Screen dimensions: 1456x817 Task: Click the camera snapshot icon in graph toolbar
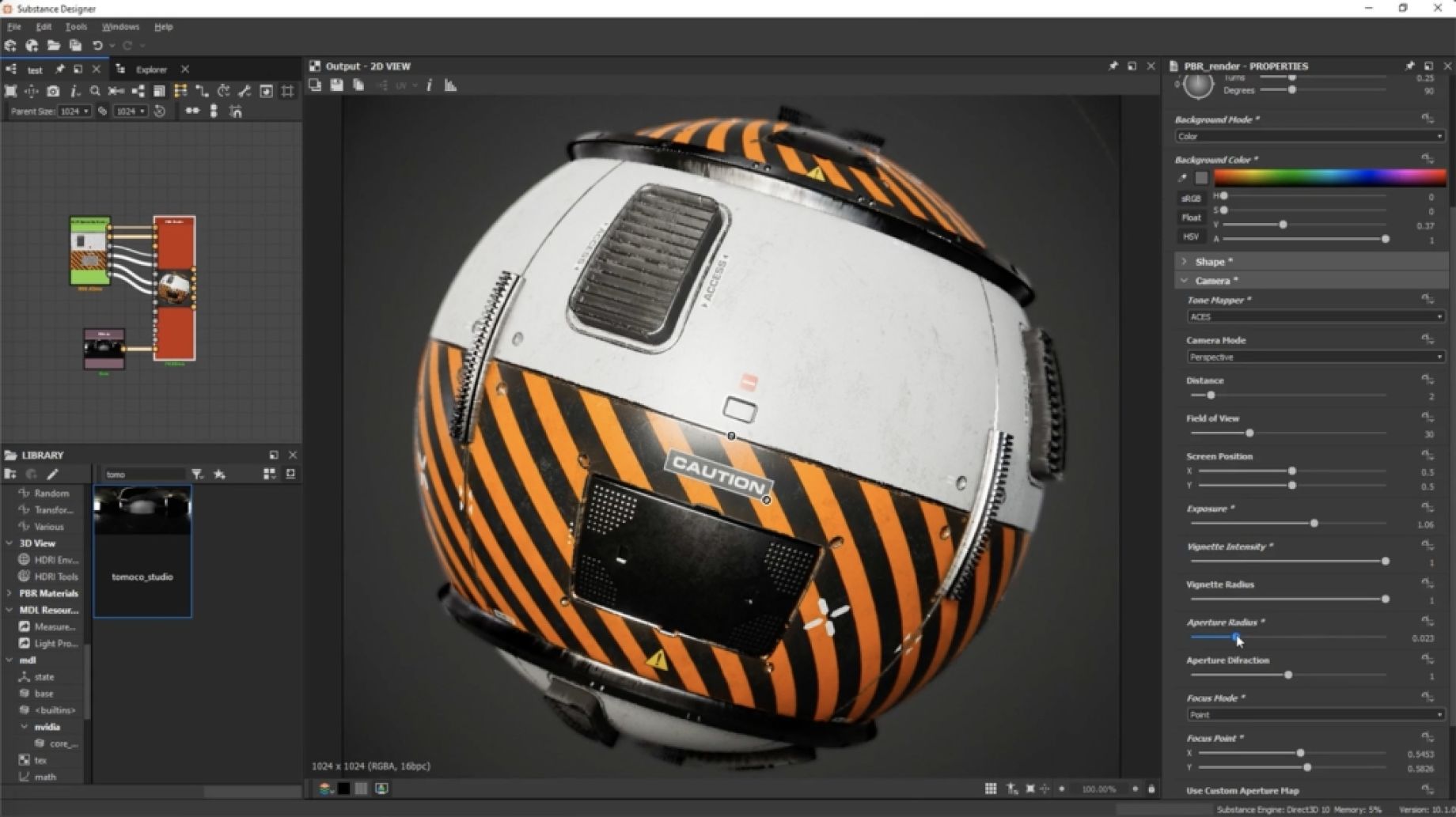[53, 92]
